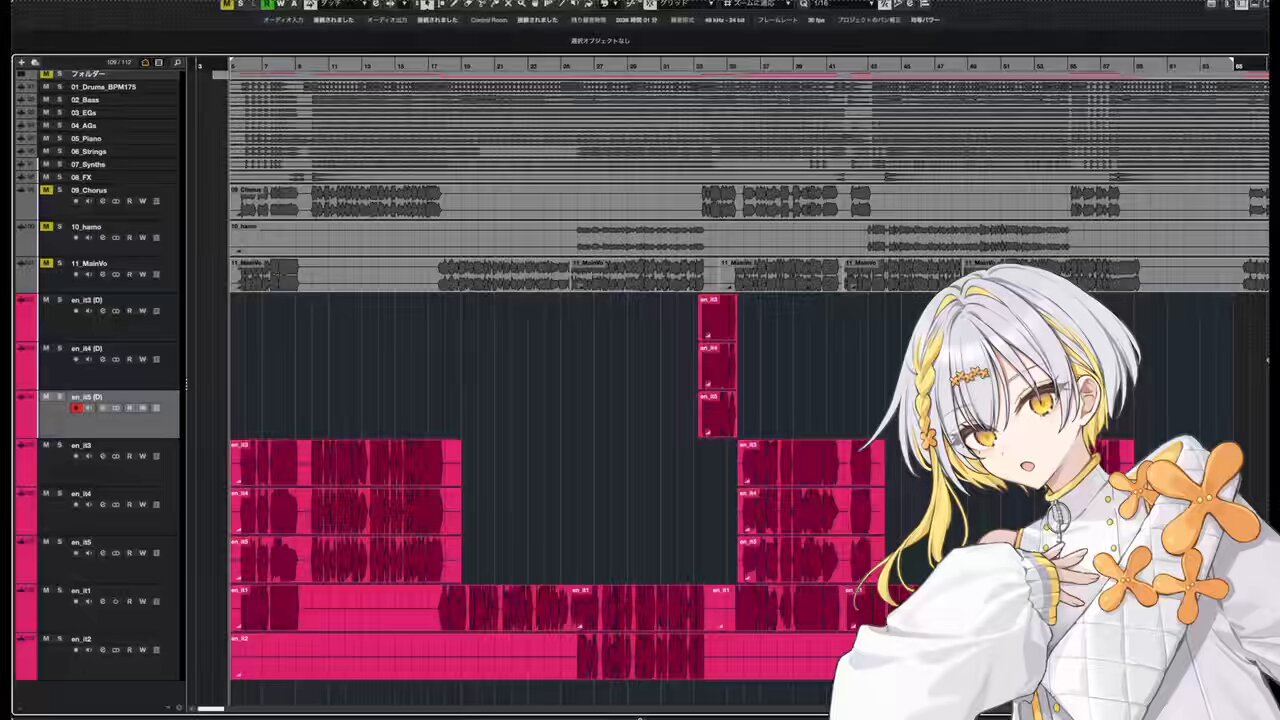The image size is (1280, 720).
Task: Click フレームレート in status line
Action: [777, 20]
